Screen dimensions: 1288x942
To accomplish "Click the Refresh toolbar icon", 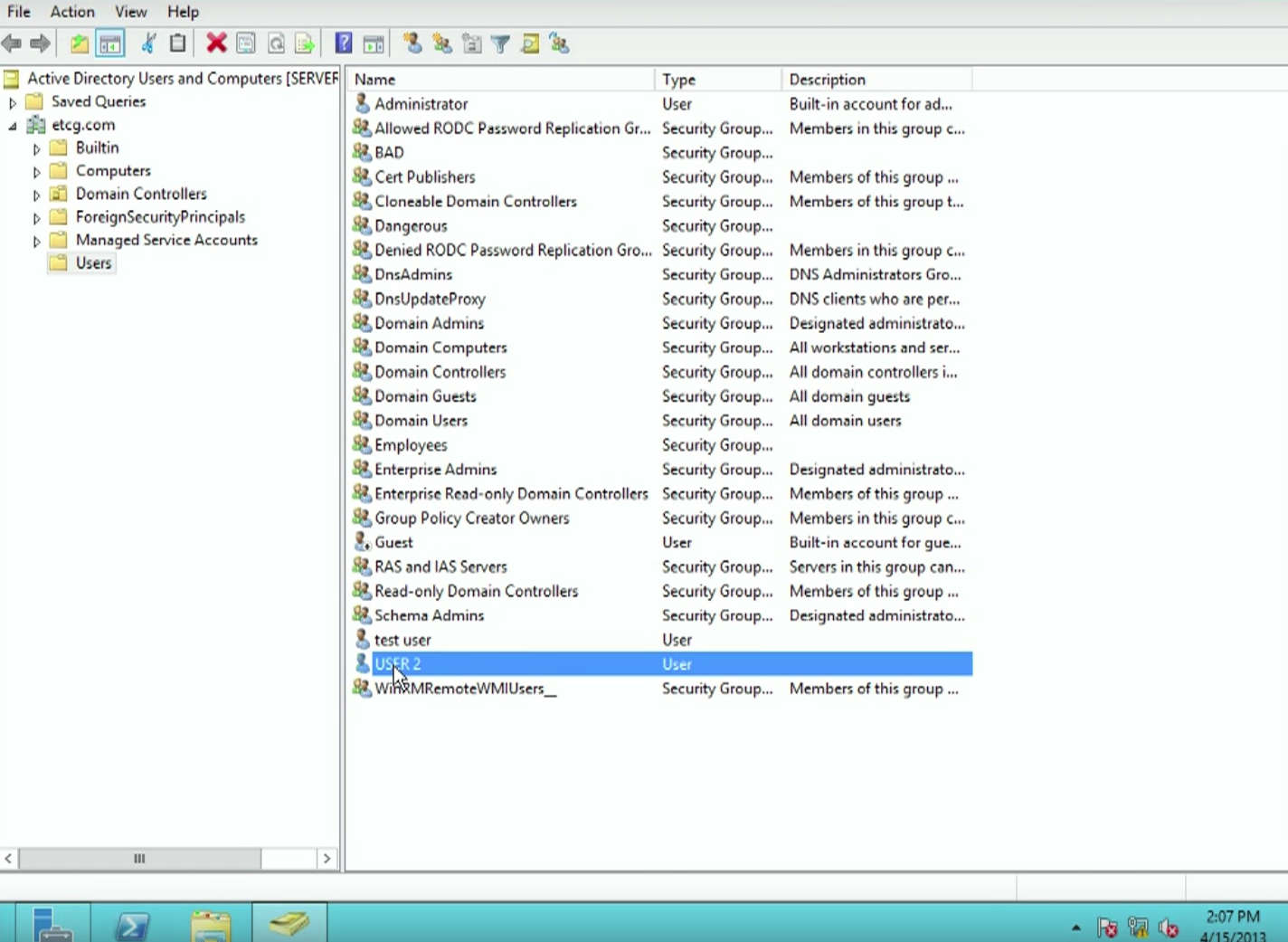I will 276,43.
